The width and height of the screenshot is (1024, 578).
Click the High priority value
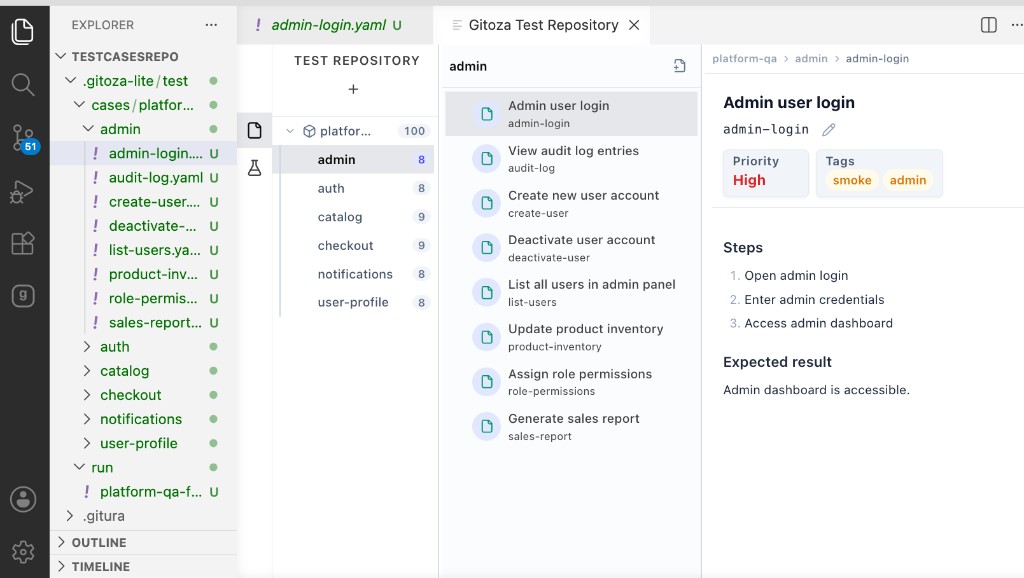749,180
